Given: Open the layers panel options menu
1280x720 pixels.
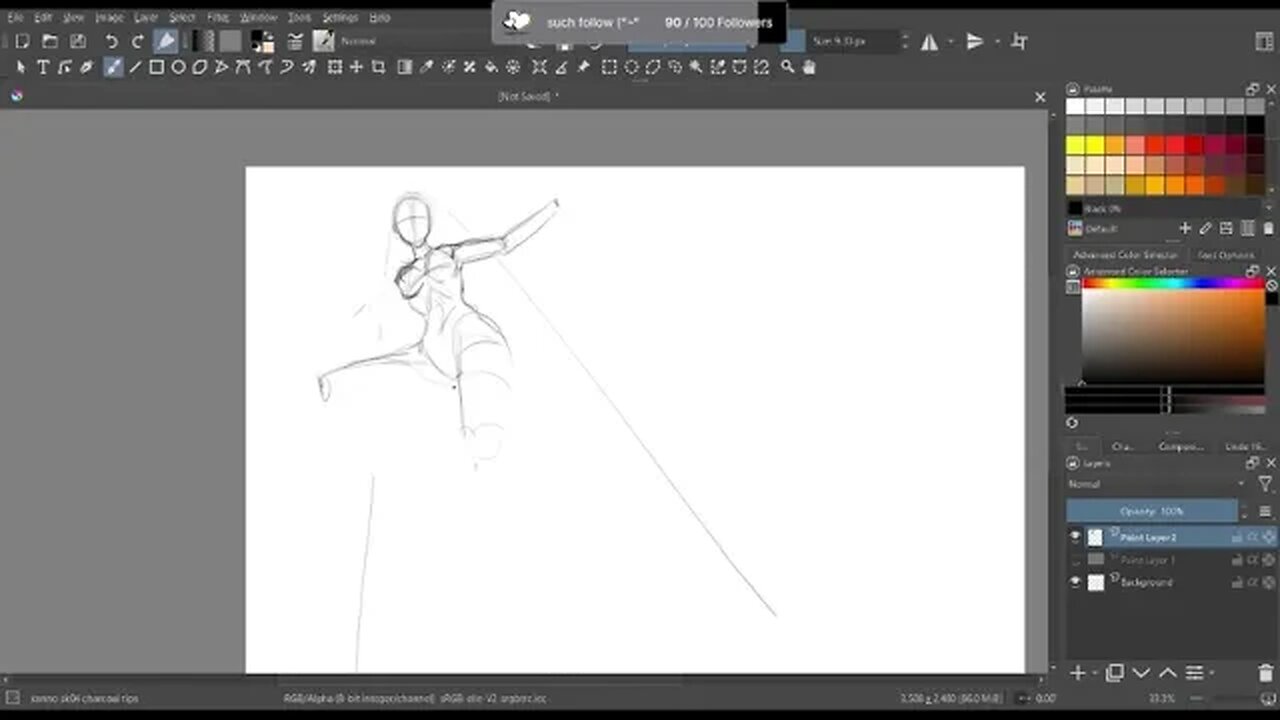Looking at the screenshot, I should click(1264, 511).
